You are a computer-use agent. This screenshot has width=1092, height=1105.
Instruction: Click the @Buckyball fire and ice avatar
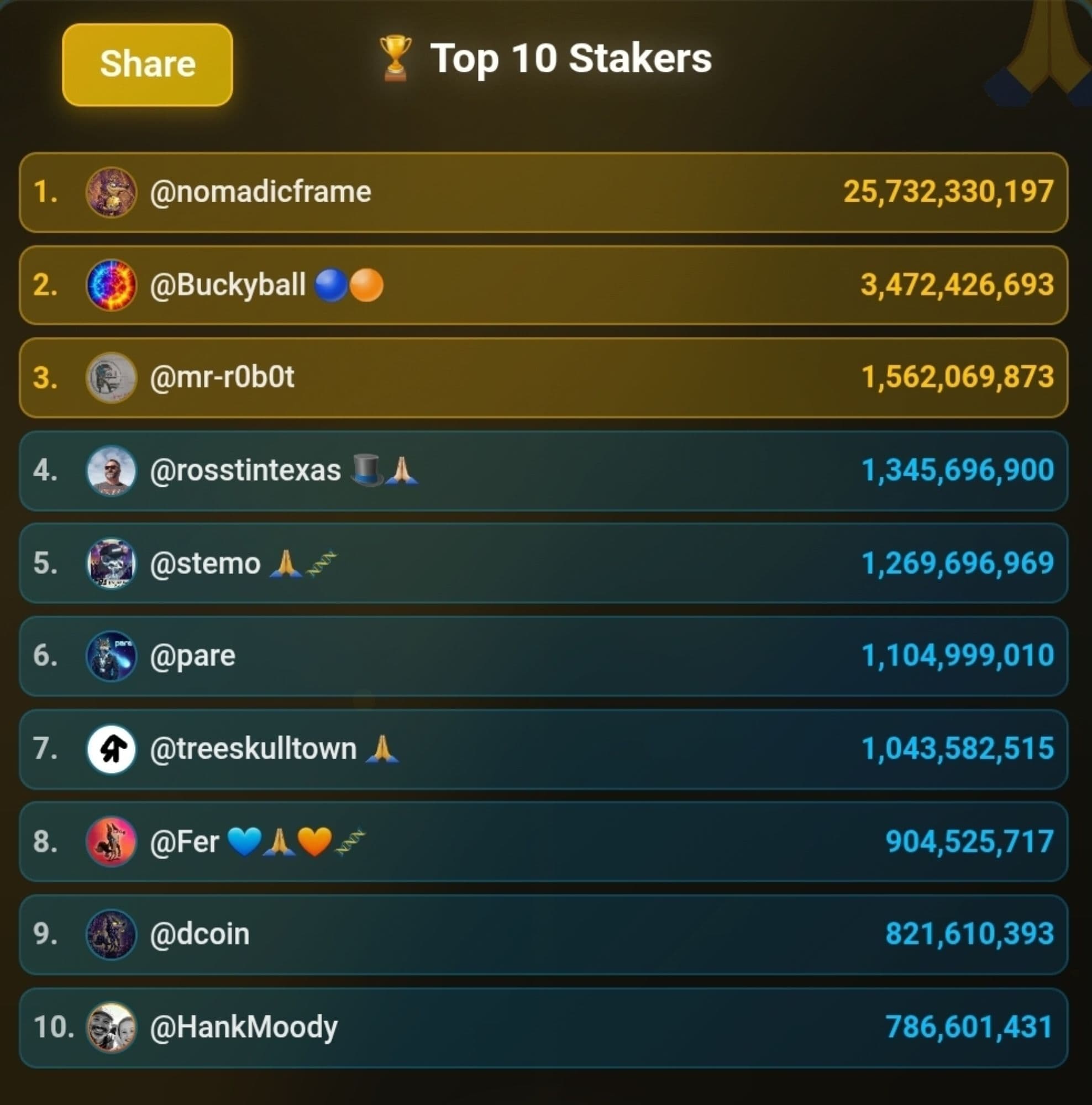(111, 285)
